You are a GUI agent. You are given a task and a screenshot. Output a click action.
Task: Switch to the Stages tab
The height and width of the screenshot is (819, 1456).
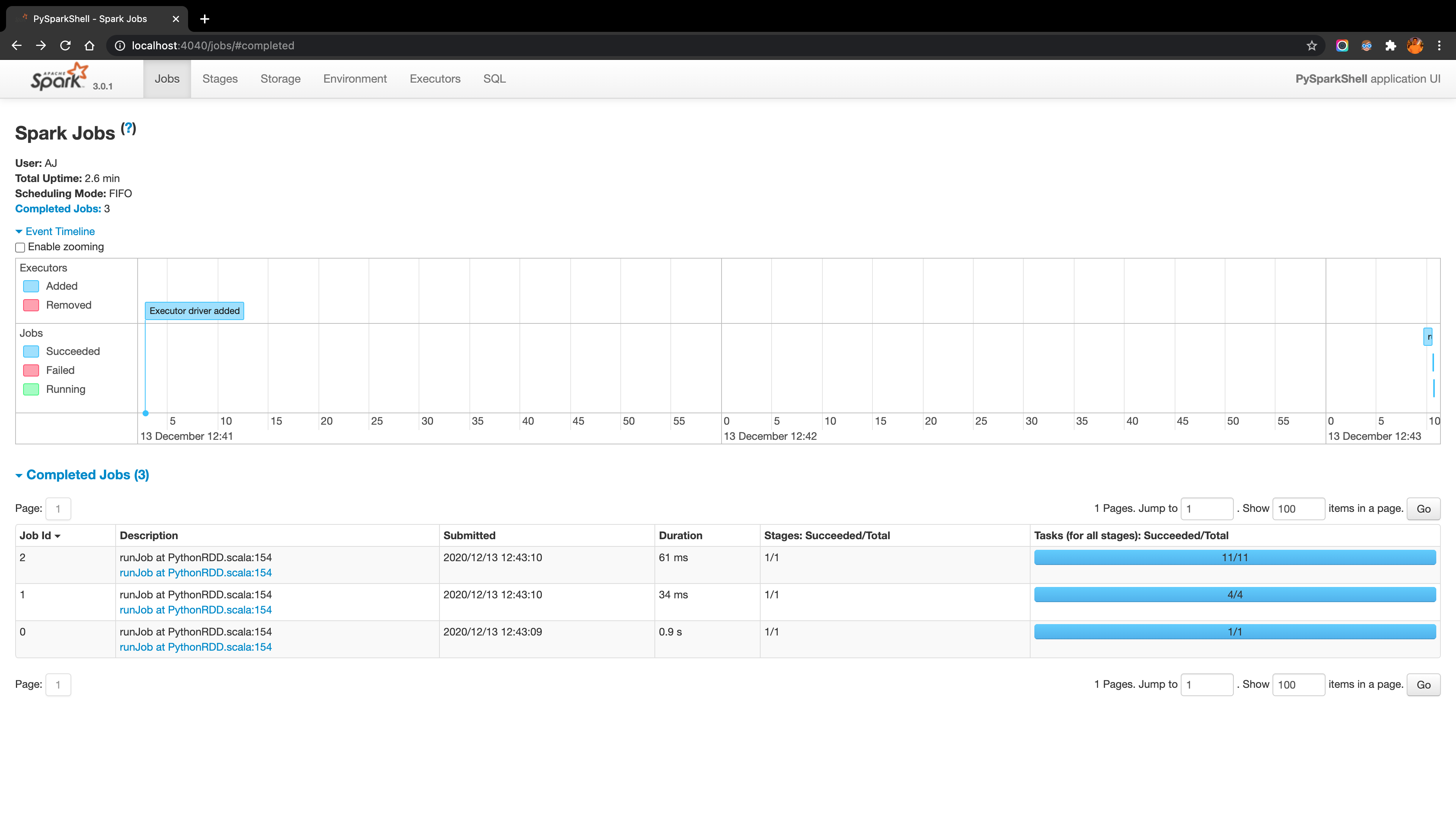[x=220, y=78]
